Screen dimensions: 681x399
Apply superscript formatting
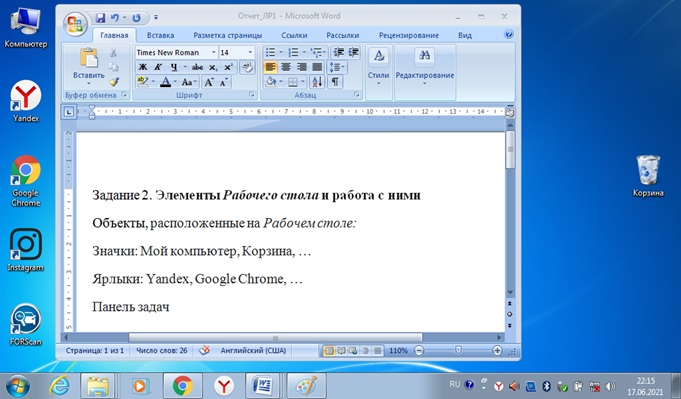[x=228, y=67]
